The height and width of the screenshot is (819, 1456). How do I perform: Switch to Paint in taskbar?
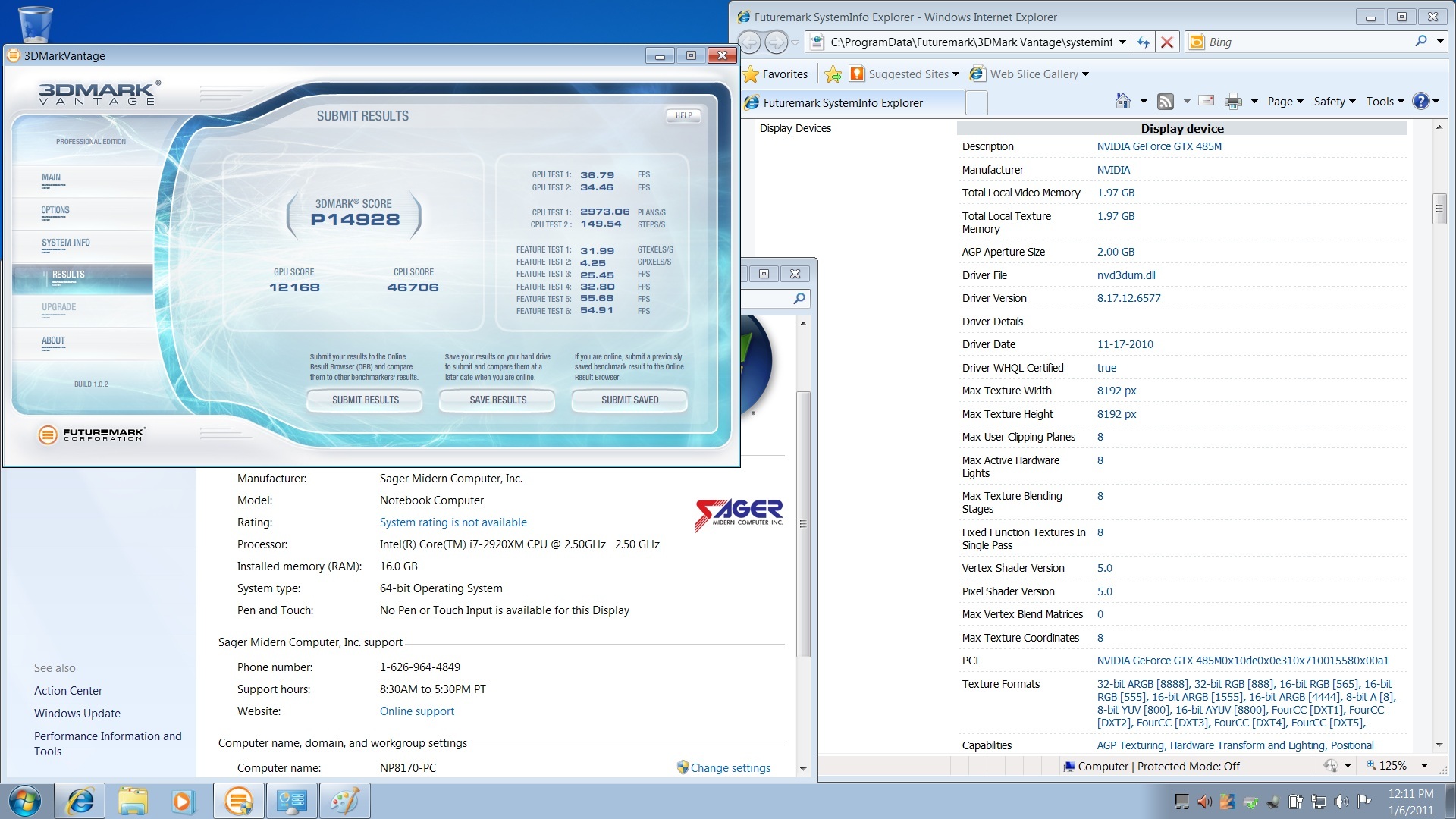click(344, 801)
